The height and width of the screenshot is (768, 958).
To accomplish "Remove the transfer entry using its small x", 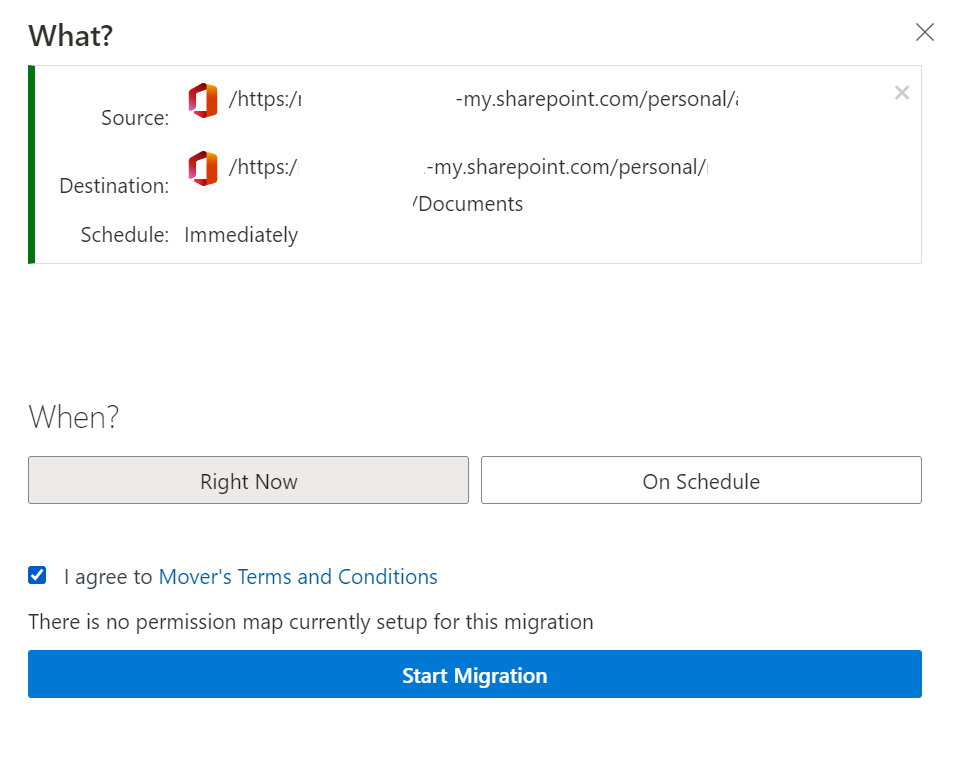I will coord(902,93).
